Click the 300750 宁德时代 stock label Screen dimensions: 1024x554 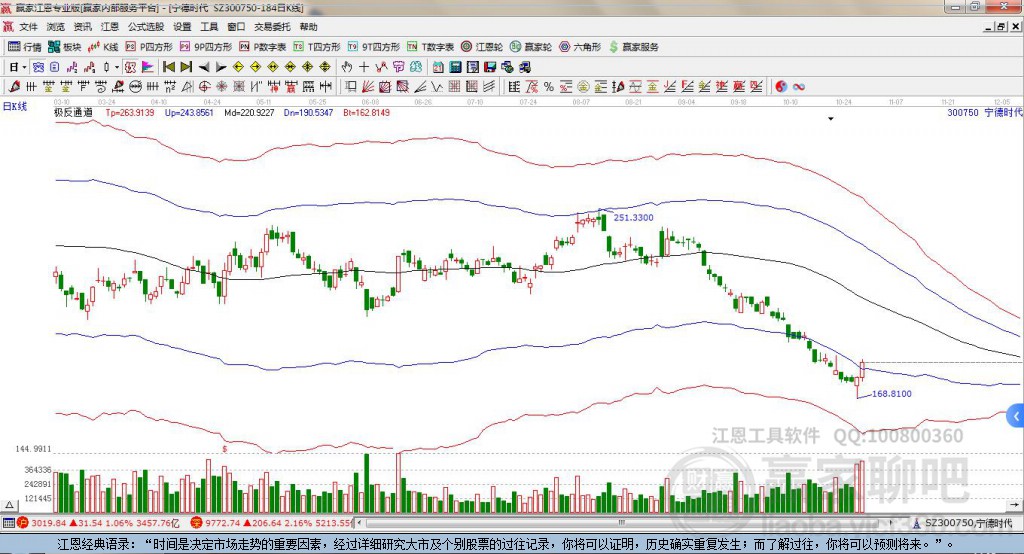[x=984, y=112]
